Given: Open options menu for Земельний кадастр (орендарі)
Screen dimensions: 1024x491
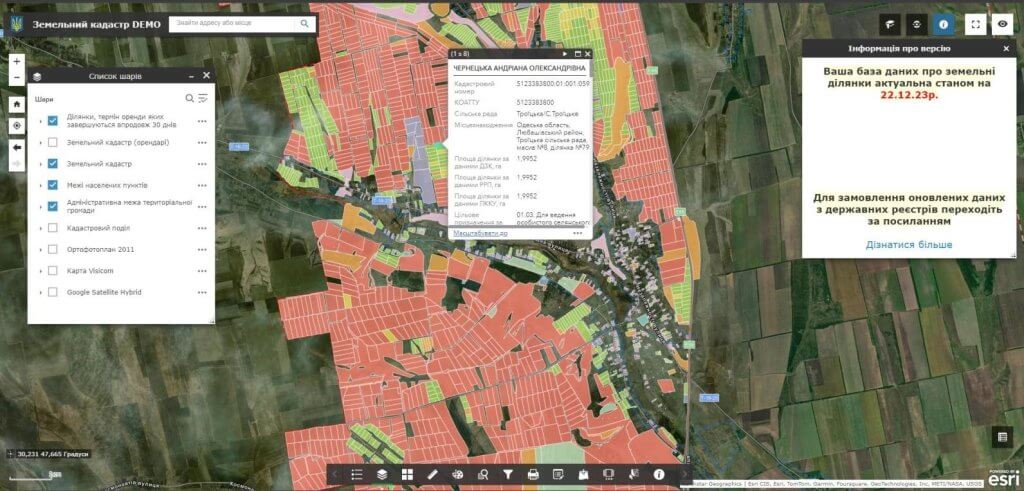Looking at the screenshot, I should [202, 142].
